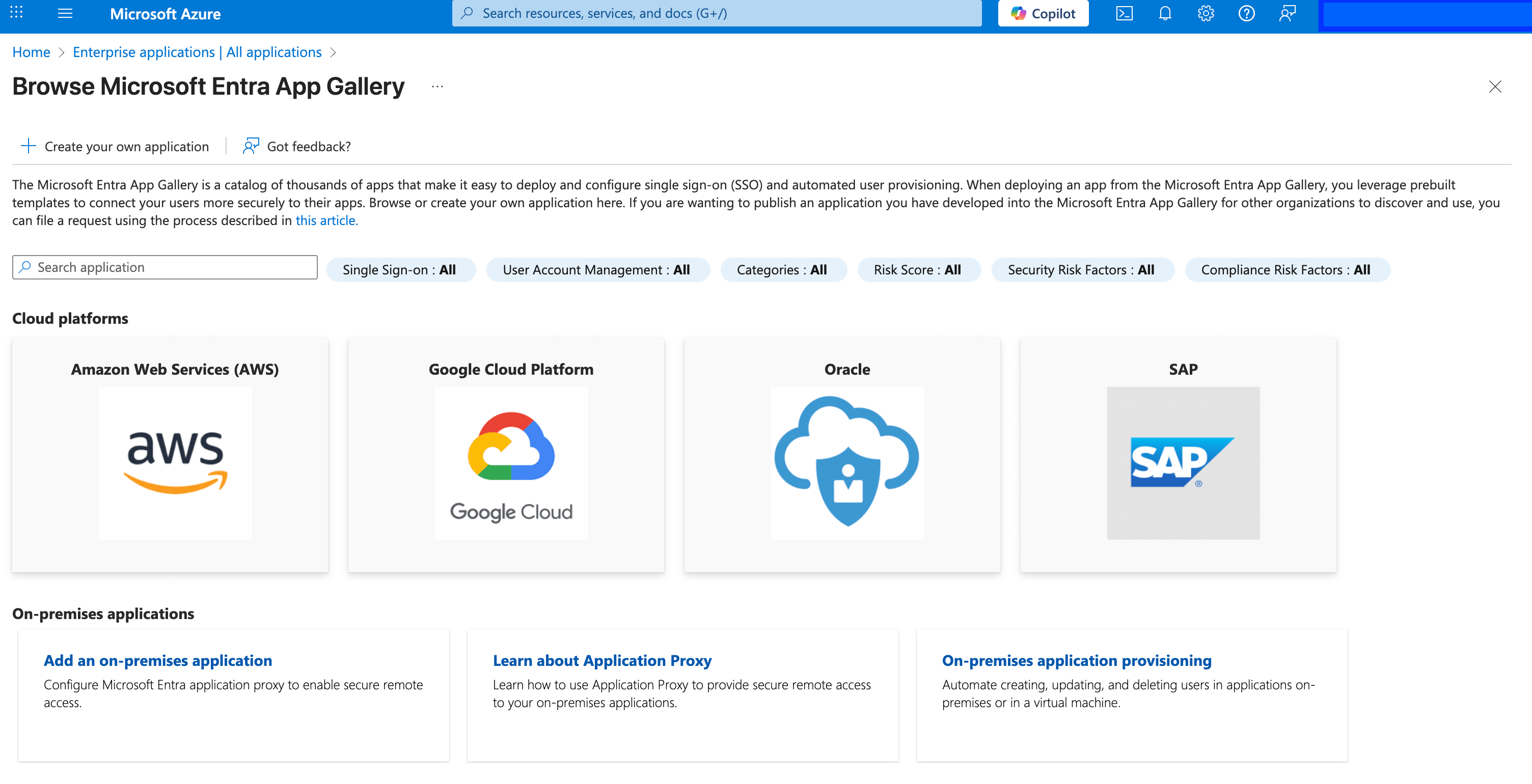Open the 'this article' link
Screen dimensions: 1532x784
(x=326, y=220)
